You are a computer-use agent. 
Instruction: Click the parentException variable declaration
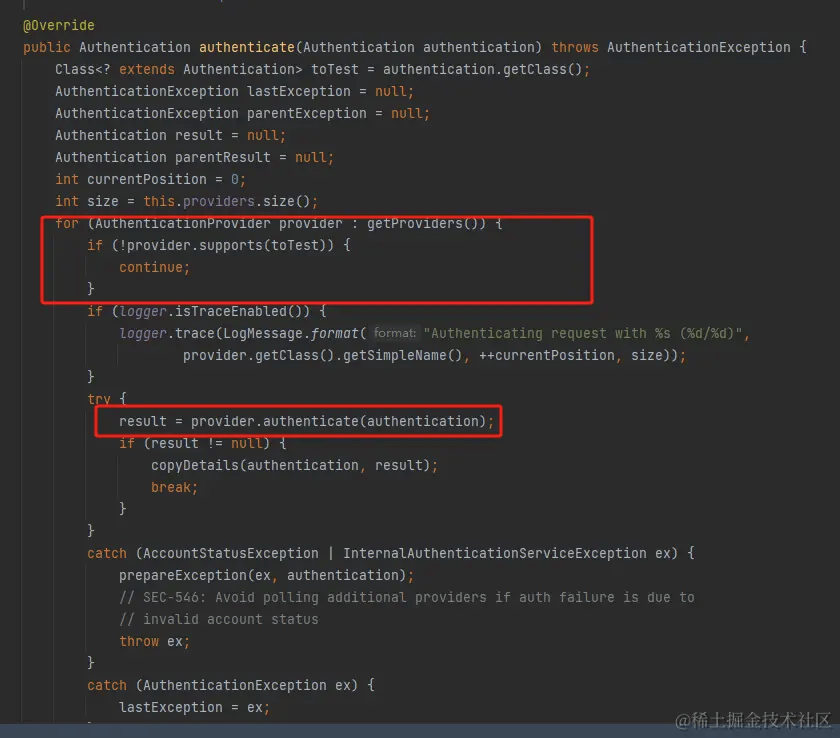pos(306,113)
